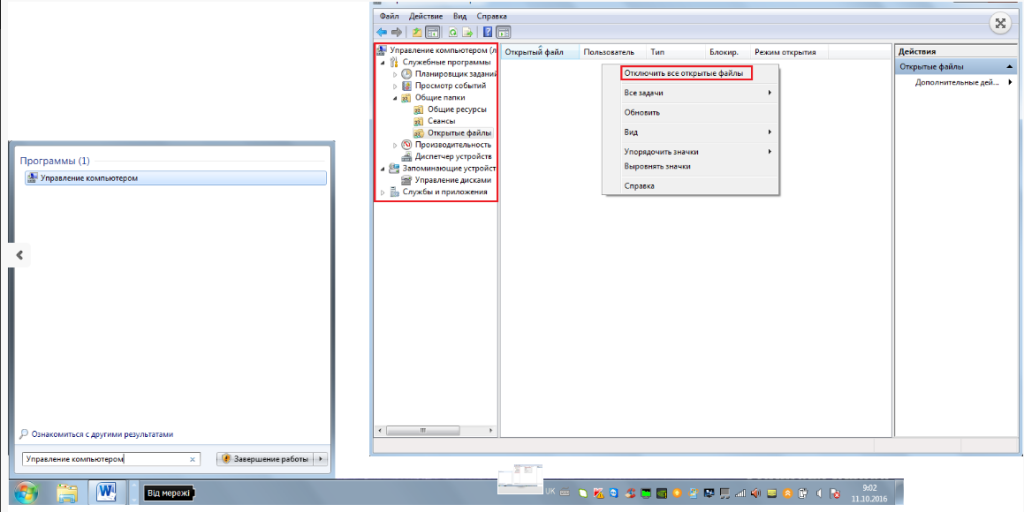This screenshot has width=1024, height=512.
Task: Click the export list toolbar icon
Action: point(467,32)
